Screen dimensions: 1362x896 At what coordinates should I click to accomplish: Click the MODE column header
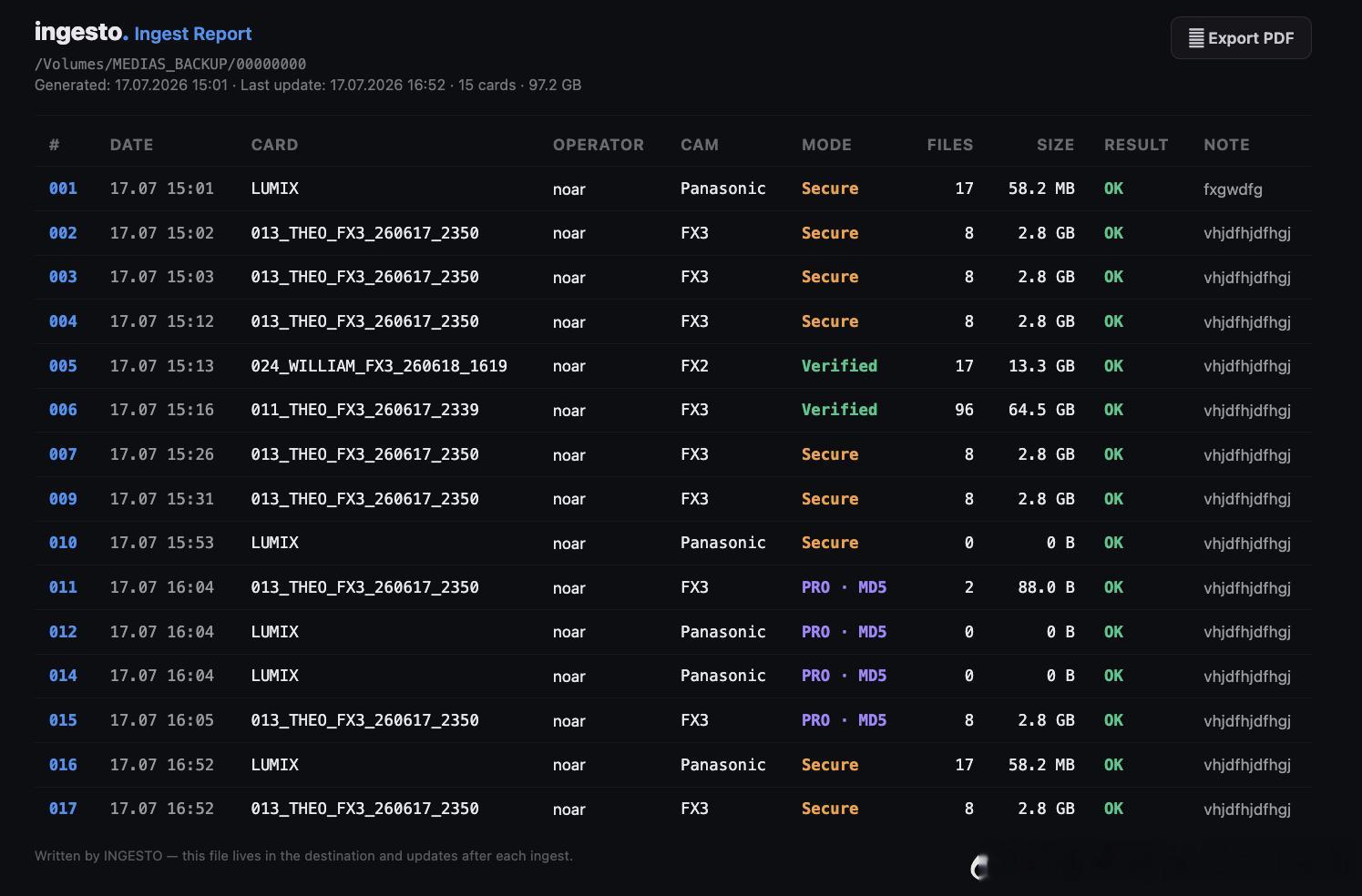tap(826, 145)
